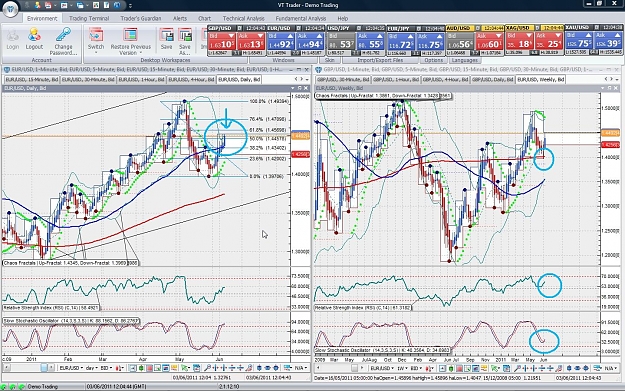Open the Trader's Guardian ribbon tab
This screenshot has height=391, width=625.
[141, 18]
